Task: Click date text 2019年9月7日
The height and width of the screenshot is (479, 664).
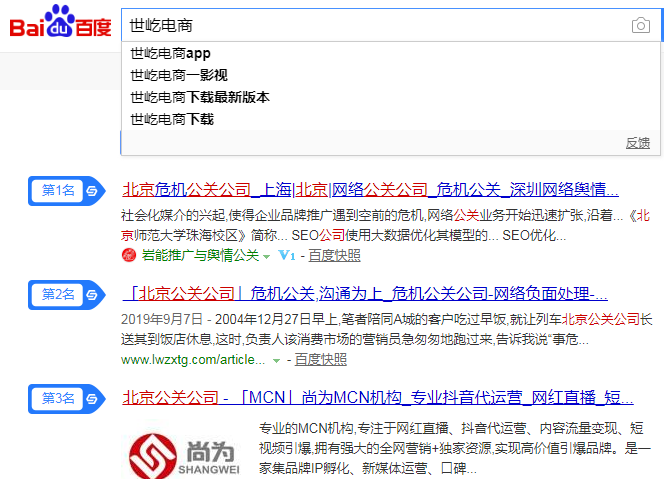Action: coord(162,319)
